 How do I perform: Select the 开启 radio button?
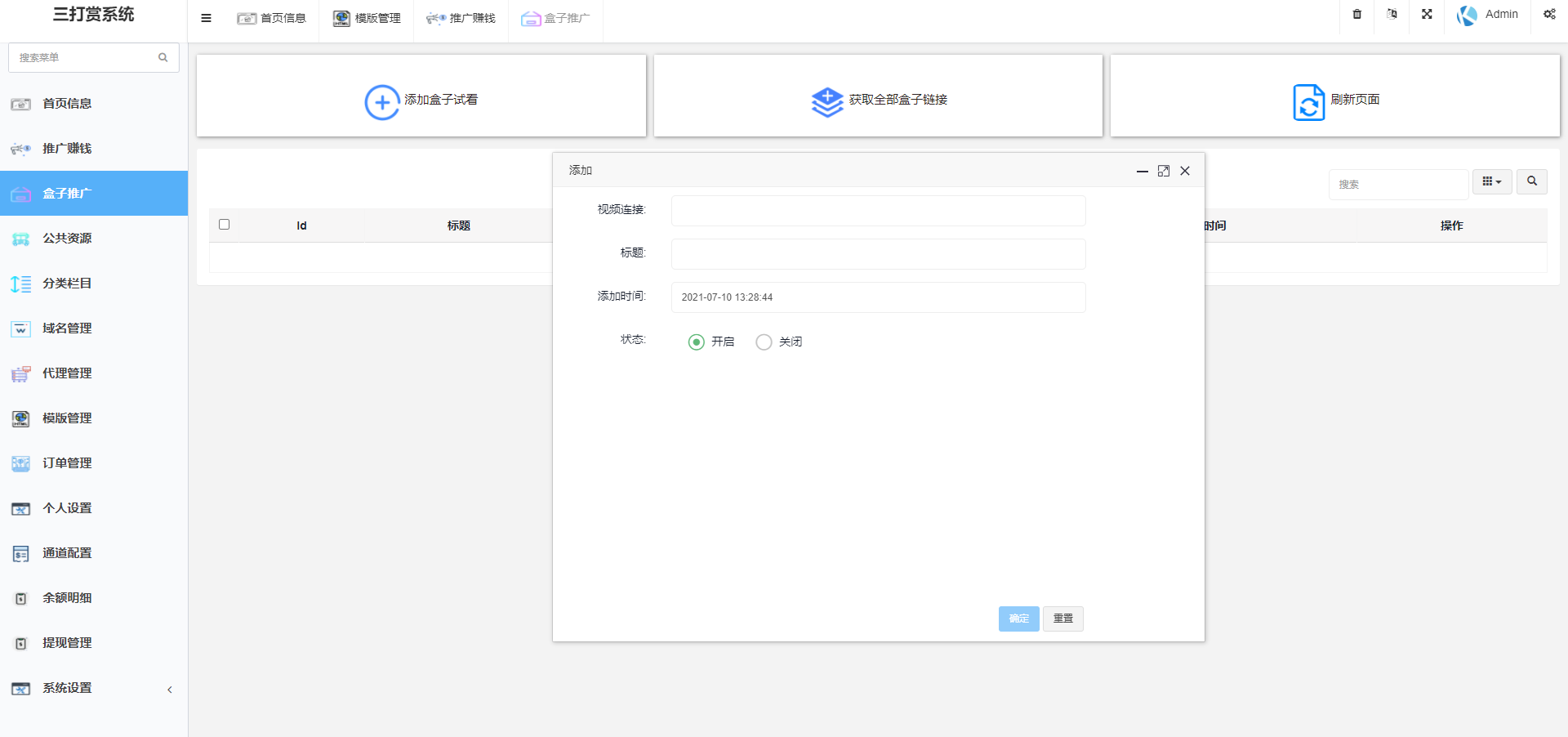click(x=696, y=342)
